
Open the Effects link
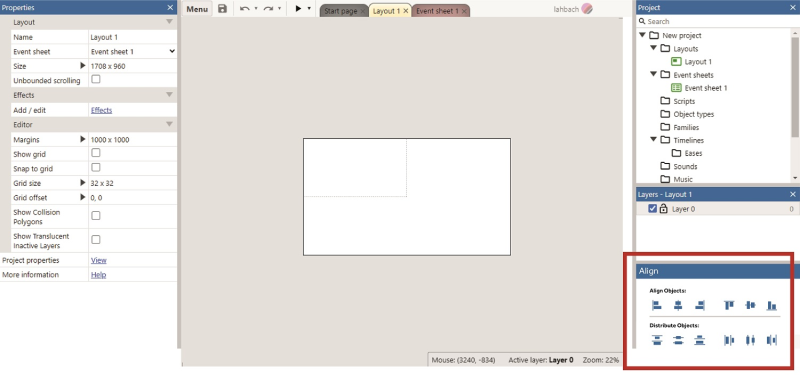[101, 110]
